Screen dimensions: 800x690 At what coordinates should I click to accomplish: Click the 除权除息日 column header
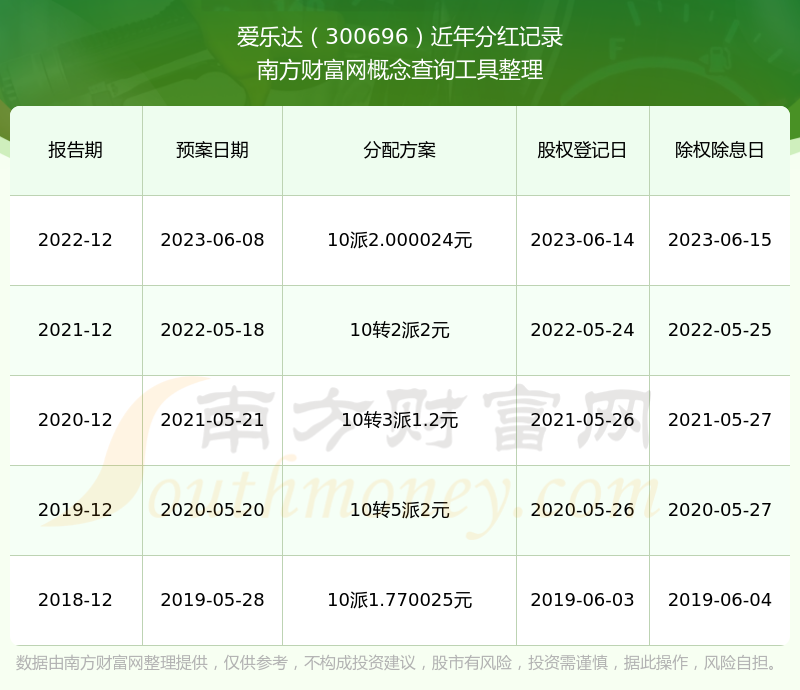coord(719,150)
